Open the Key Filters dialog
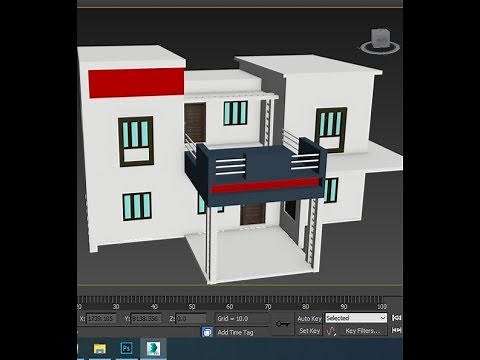 tap(363, 331)
